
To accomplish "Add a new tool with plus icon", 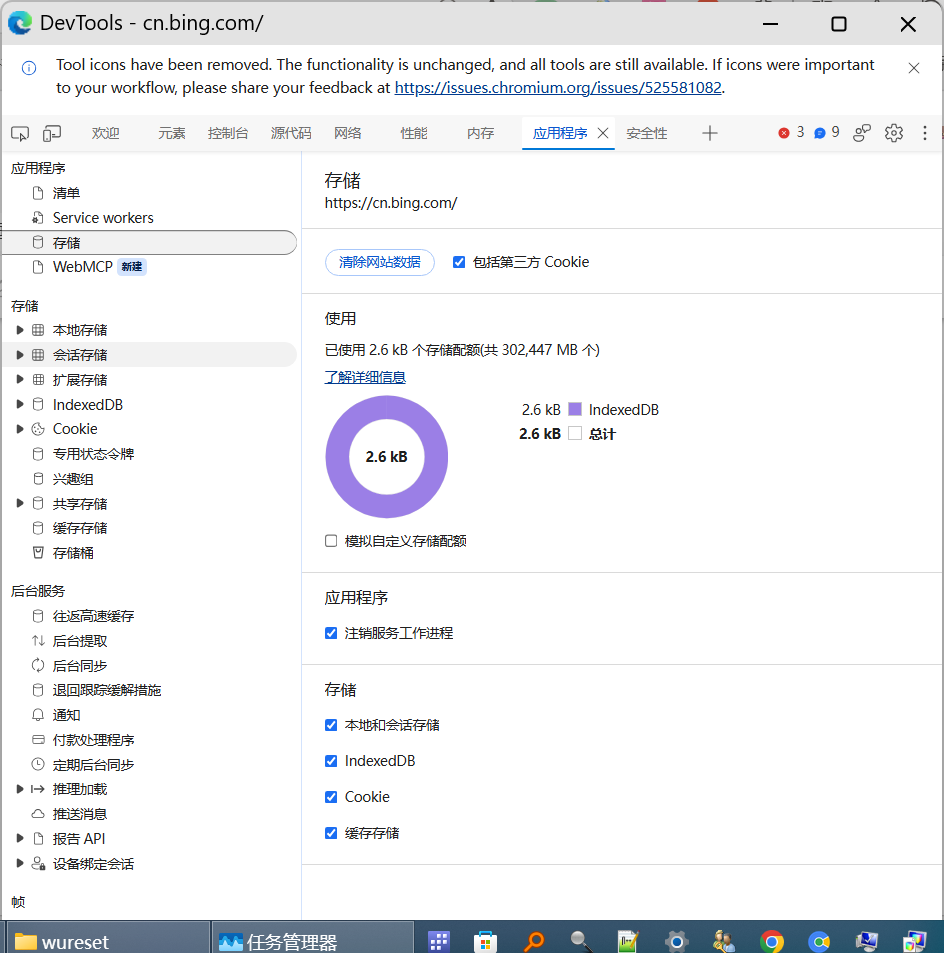I will [x=709, y=133].
